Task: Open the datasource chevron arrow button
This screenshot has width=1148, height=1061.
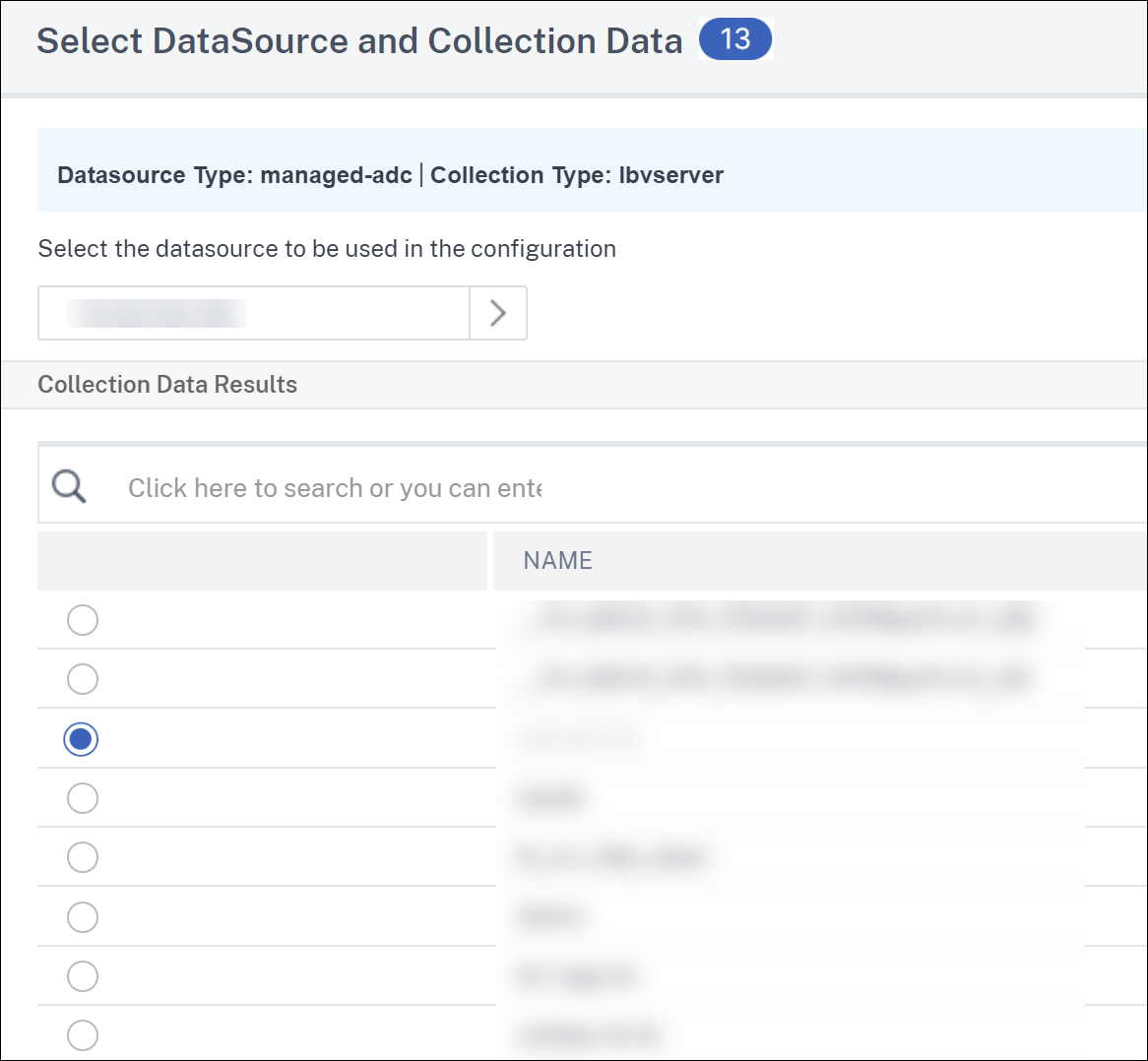Action: [x=498, y=313]
